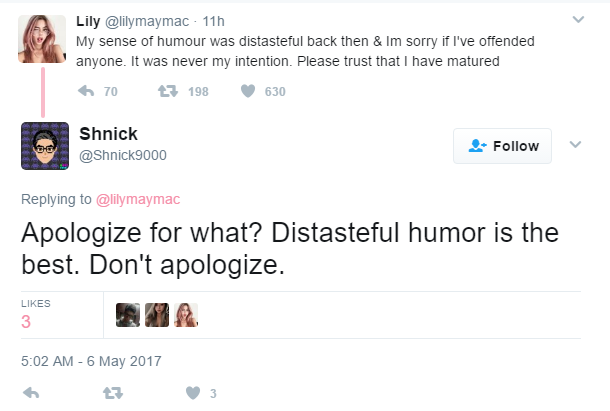Open Lily's profile picture
This screenshot has width=610, height=411.
click(x=44, y=40)
